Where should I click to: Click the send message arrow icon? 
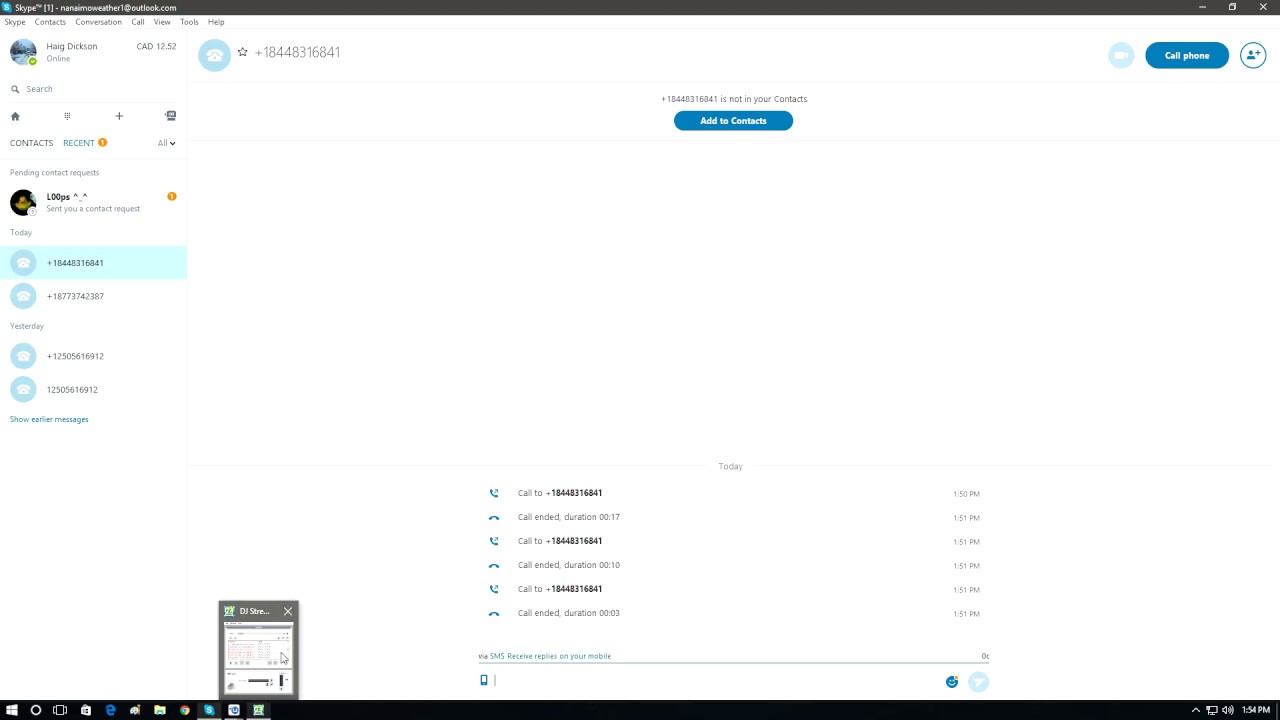(x=978, y=682)
